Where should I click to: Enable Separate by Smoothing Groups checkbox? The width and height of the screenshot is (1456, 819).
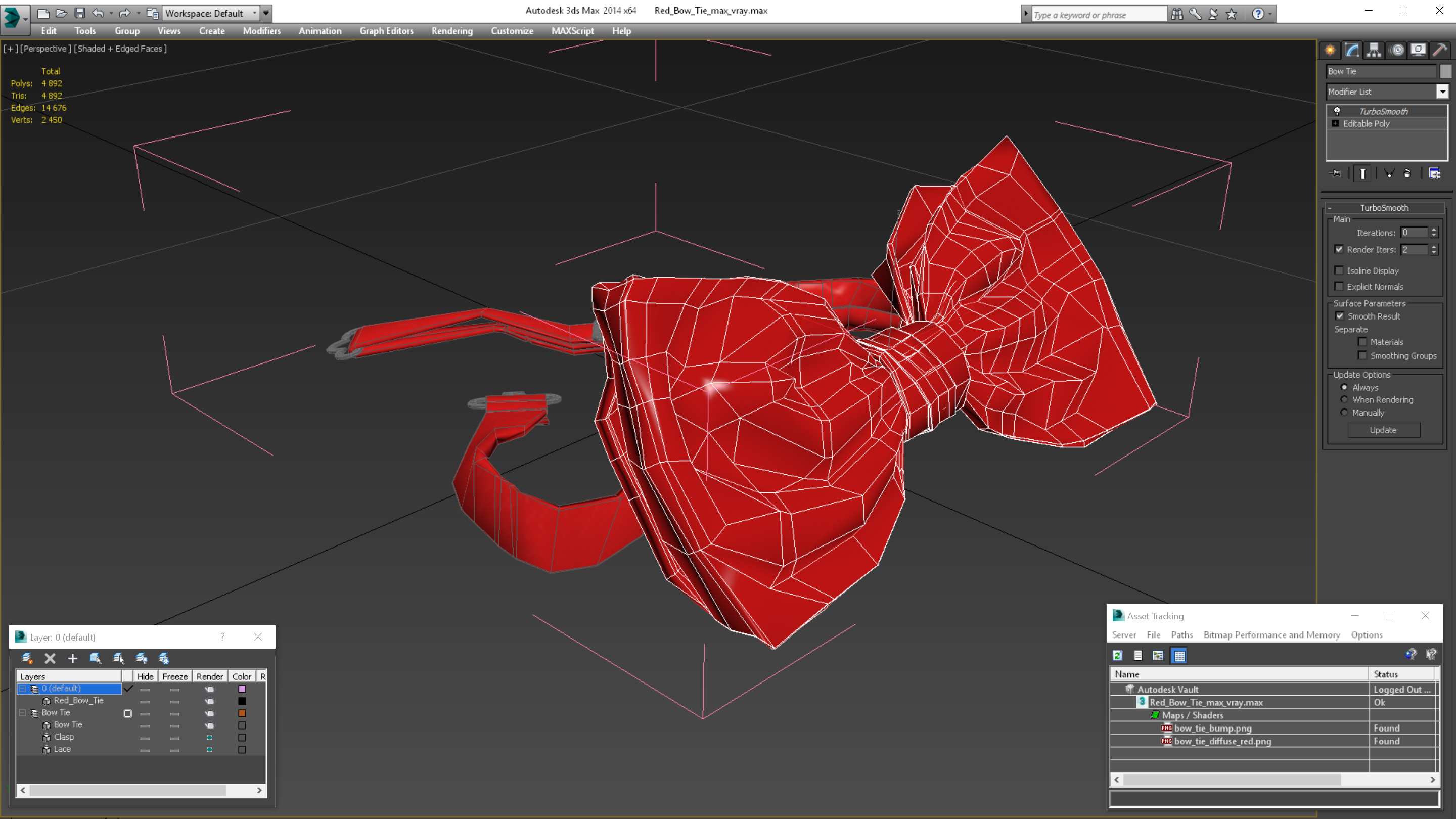coord(1363,355)
